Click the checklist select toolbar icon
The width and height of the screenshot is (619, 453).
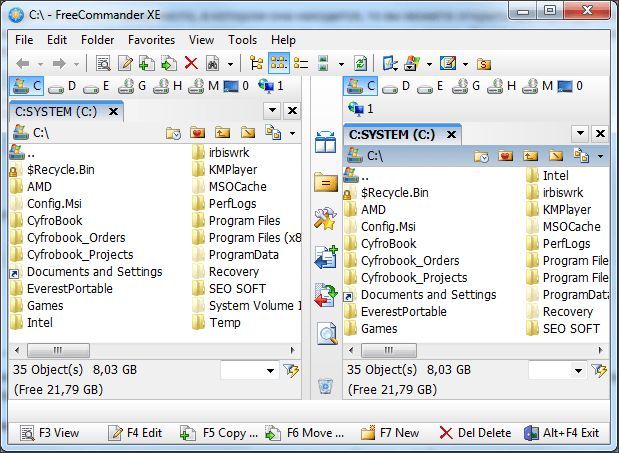tap(390, 64)
